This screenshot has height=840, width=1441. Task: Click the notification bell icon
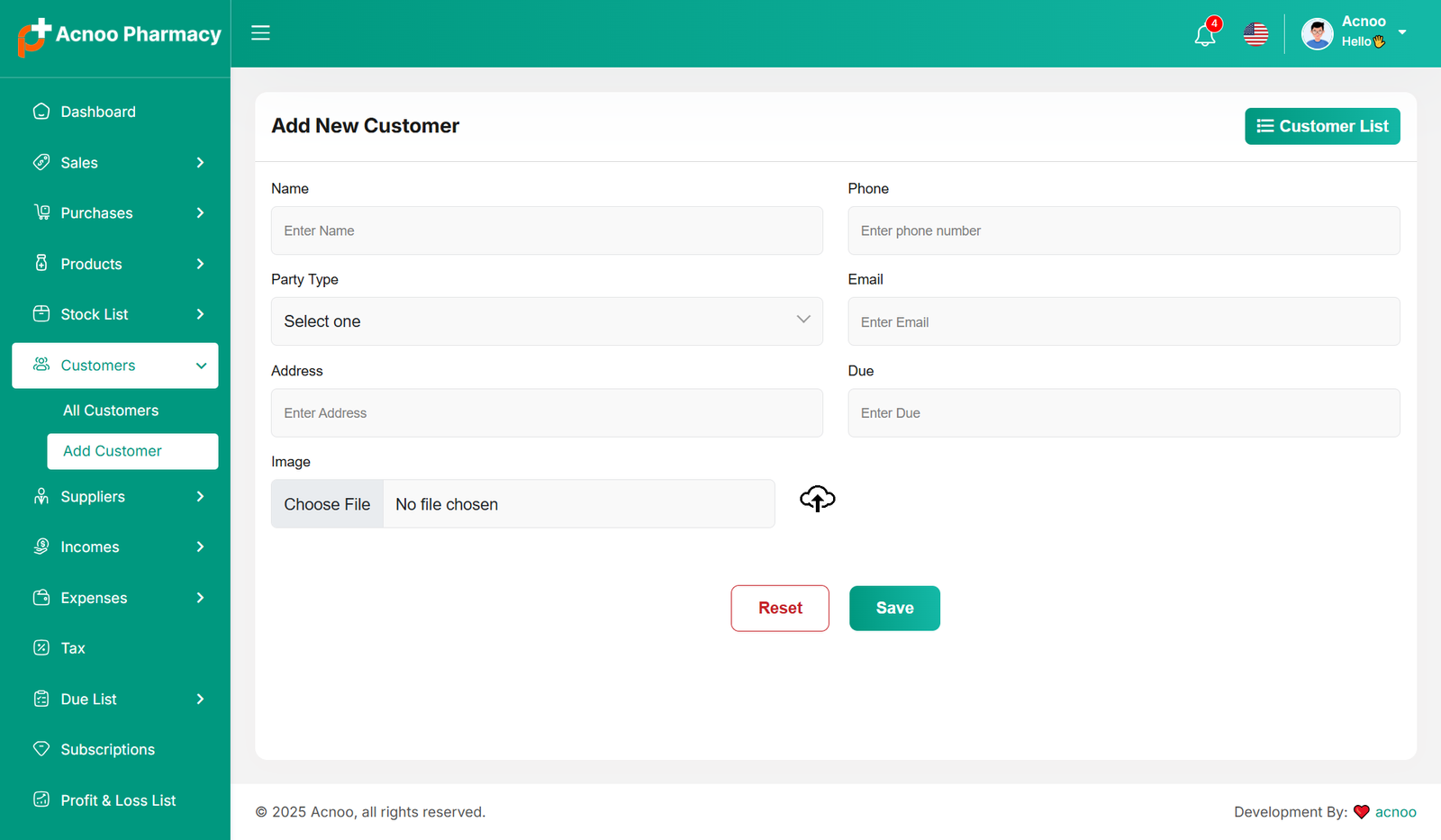(1204, 35)
